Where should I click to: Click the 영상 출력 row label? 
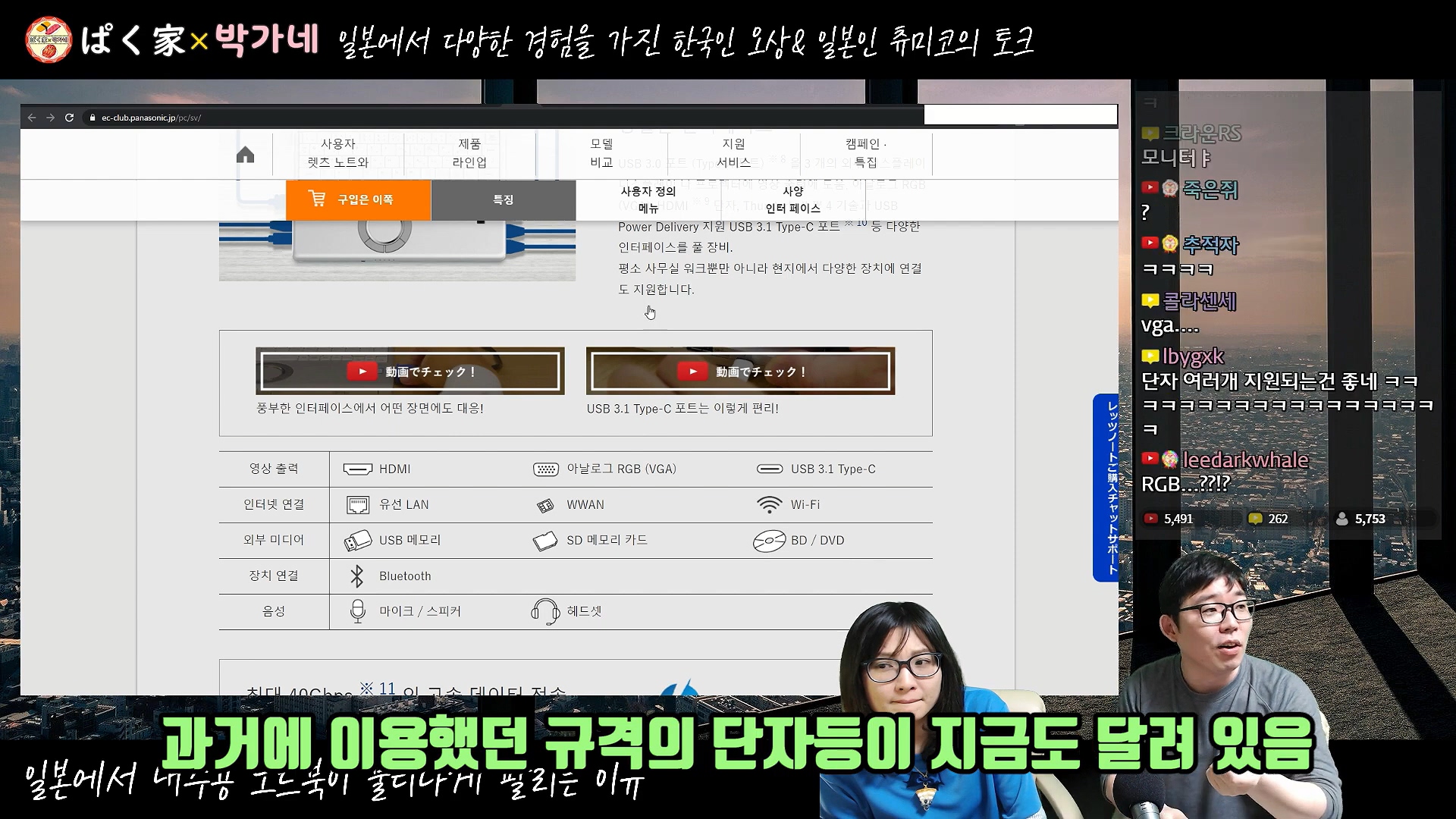click(x=274, y=469)
